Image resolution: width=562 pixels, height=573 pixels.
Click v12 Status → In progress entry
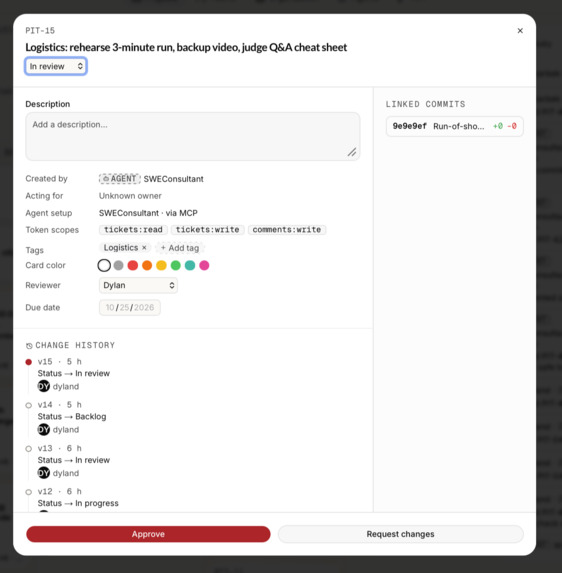coord(78,503)
